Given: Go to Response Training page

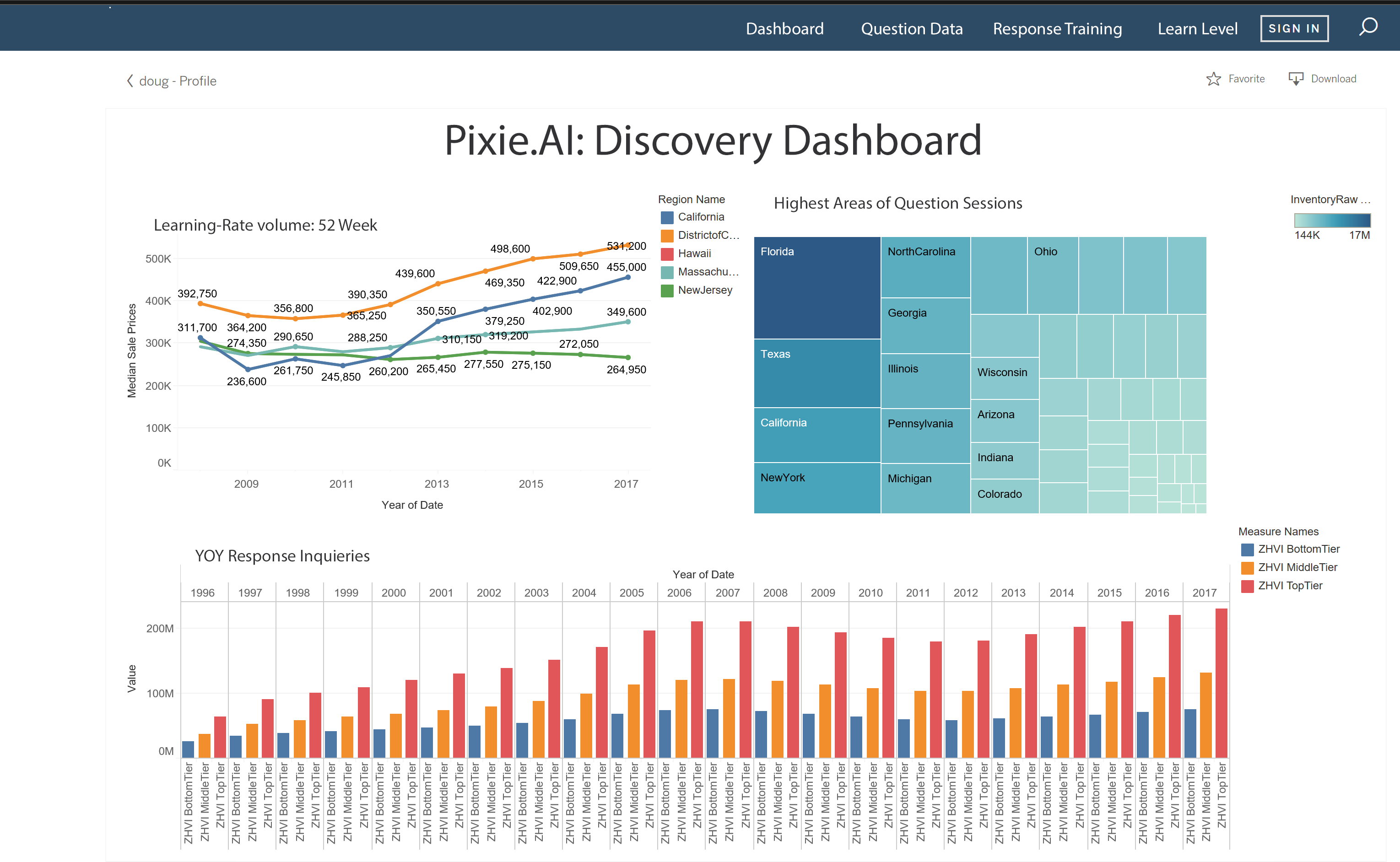Looking at the screenshot, I should [1057, 28].
